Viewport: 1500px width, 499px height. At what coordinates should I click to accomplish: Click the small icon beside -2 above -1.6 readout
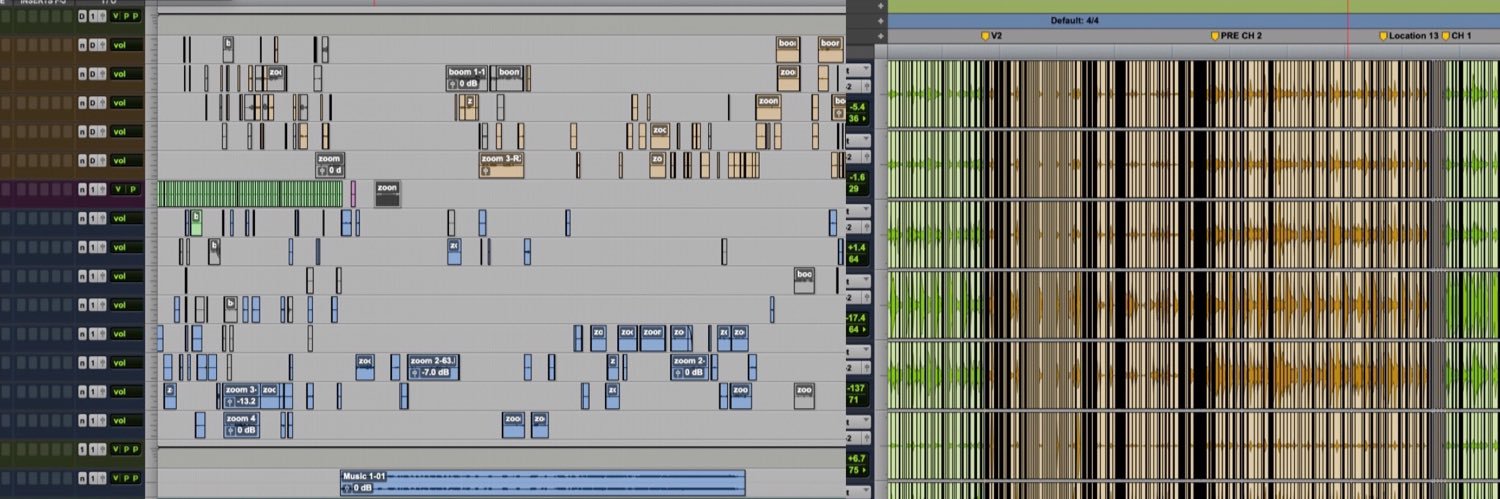click(867, 157)
